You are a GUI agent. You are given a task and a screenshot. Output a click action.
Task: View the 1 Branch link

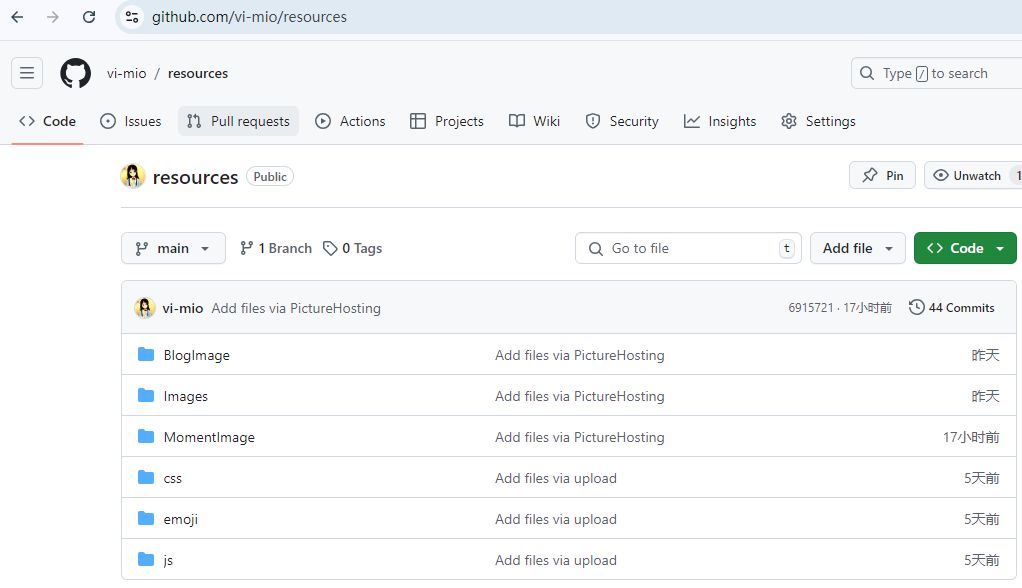[x=276, y=248]
